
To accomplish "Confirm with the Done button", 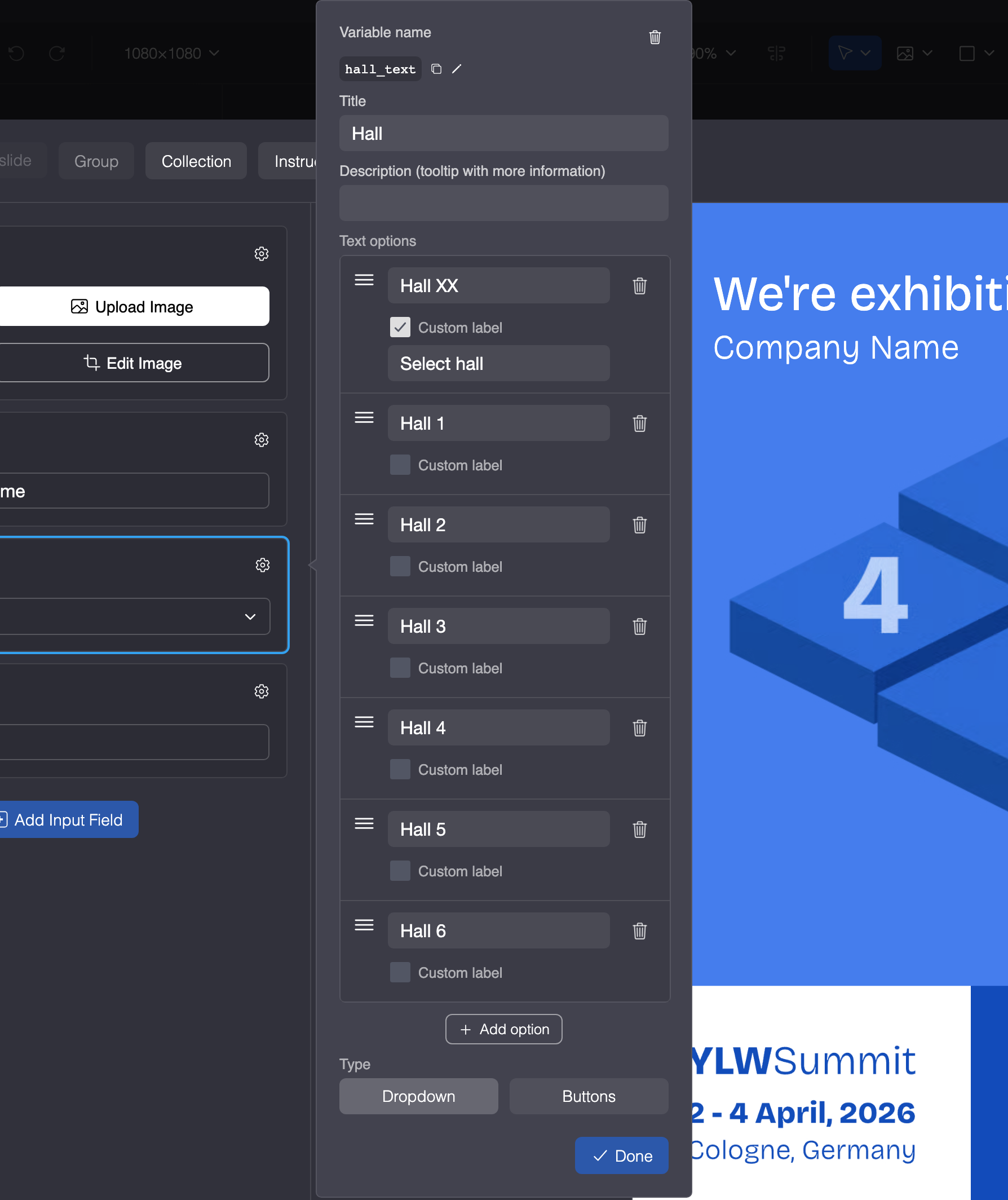I will click(622, 1155).
